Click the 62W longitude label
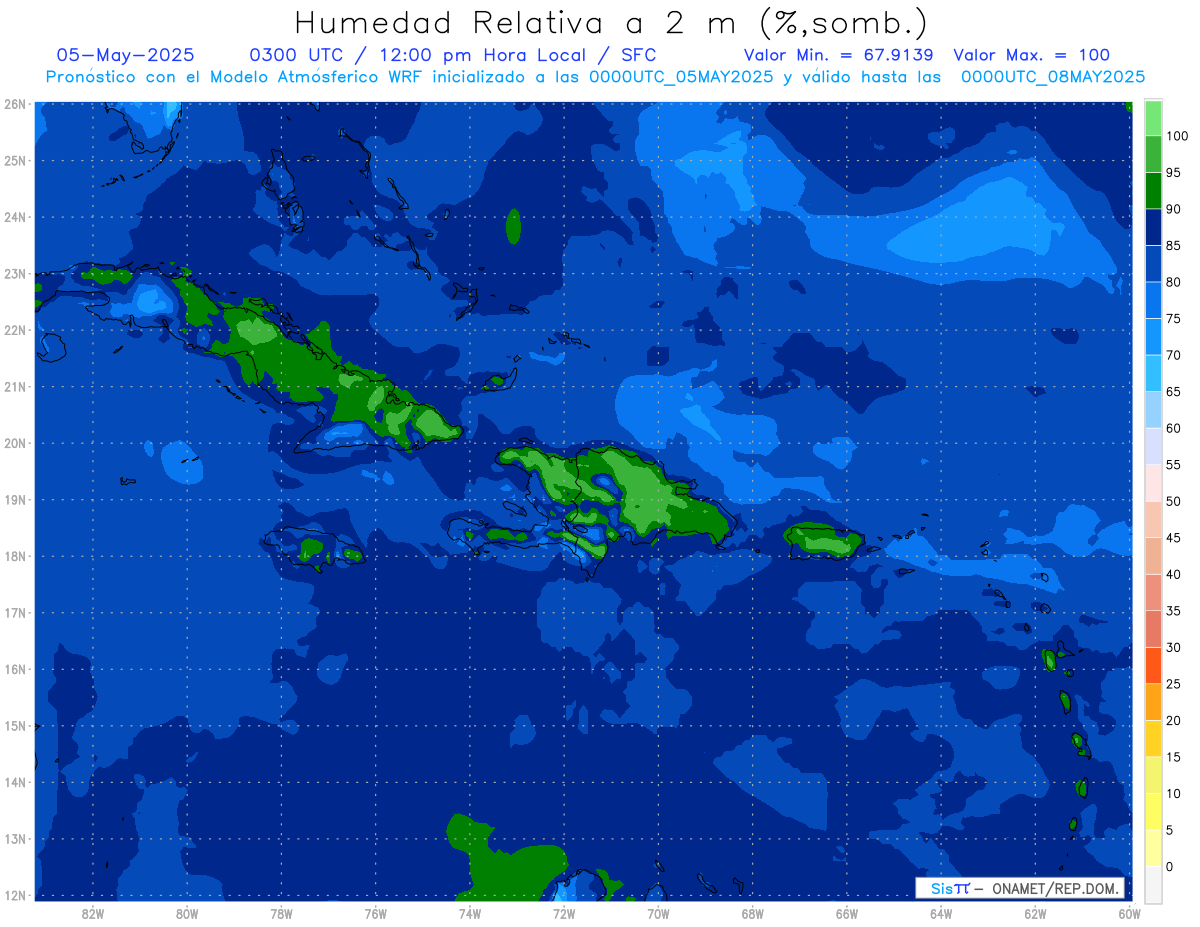 tap(1035, 914)
